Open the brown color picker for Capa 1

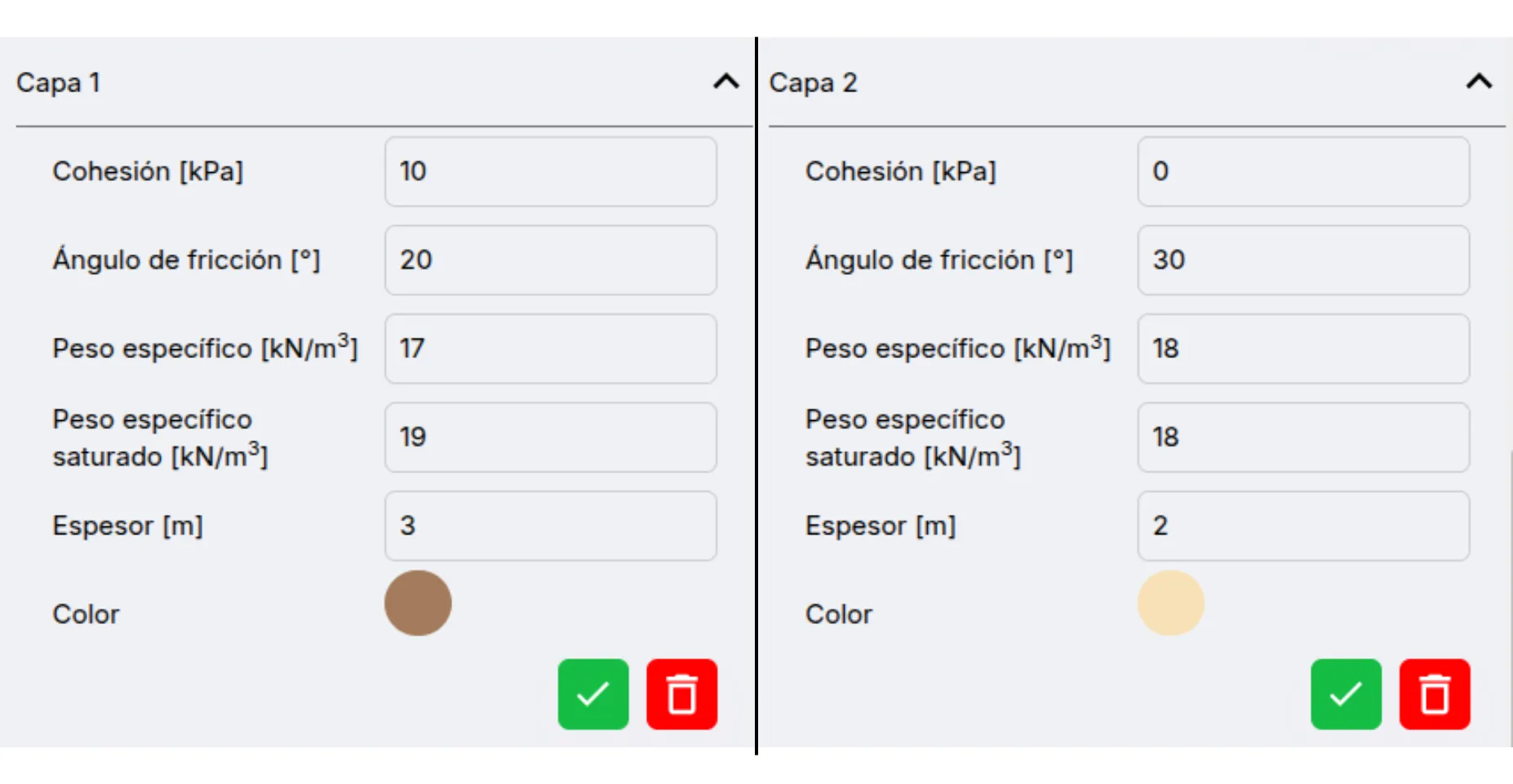(x=418, y=604)
